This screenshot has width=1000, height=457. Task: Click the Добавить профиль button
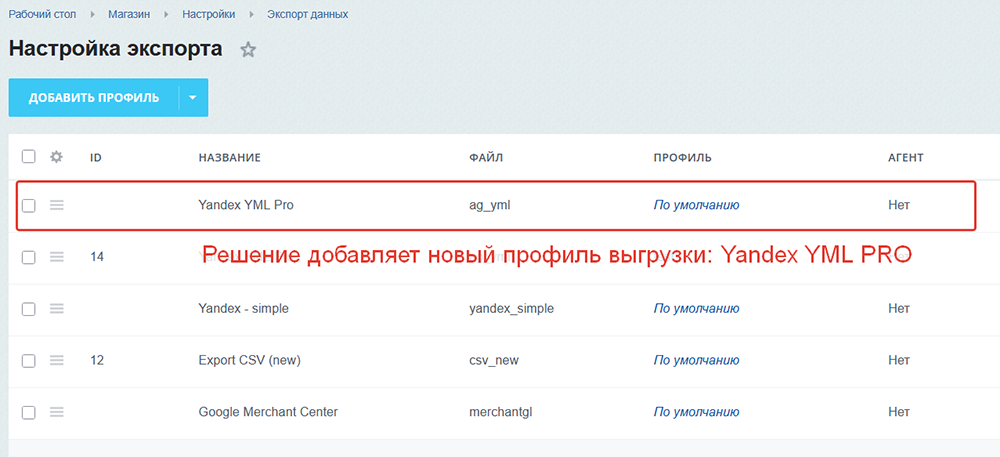coord(93,98)
